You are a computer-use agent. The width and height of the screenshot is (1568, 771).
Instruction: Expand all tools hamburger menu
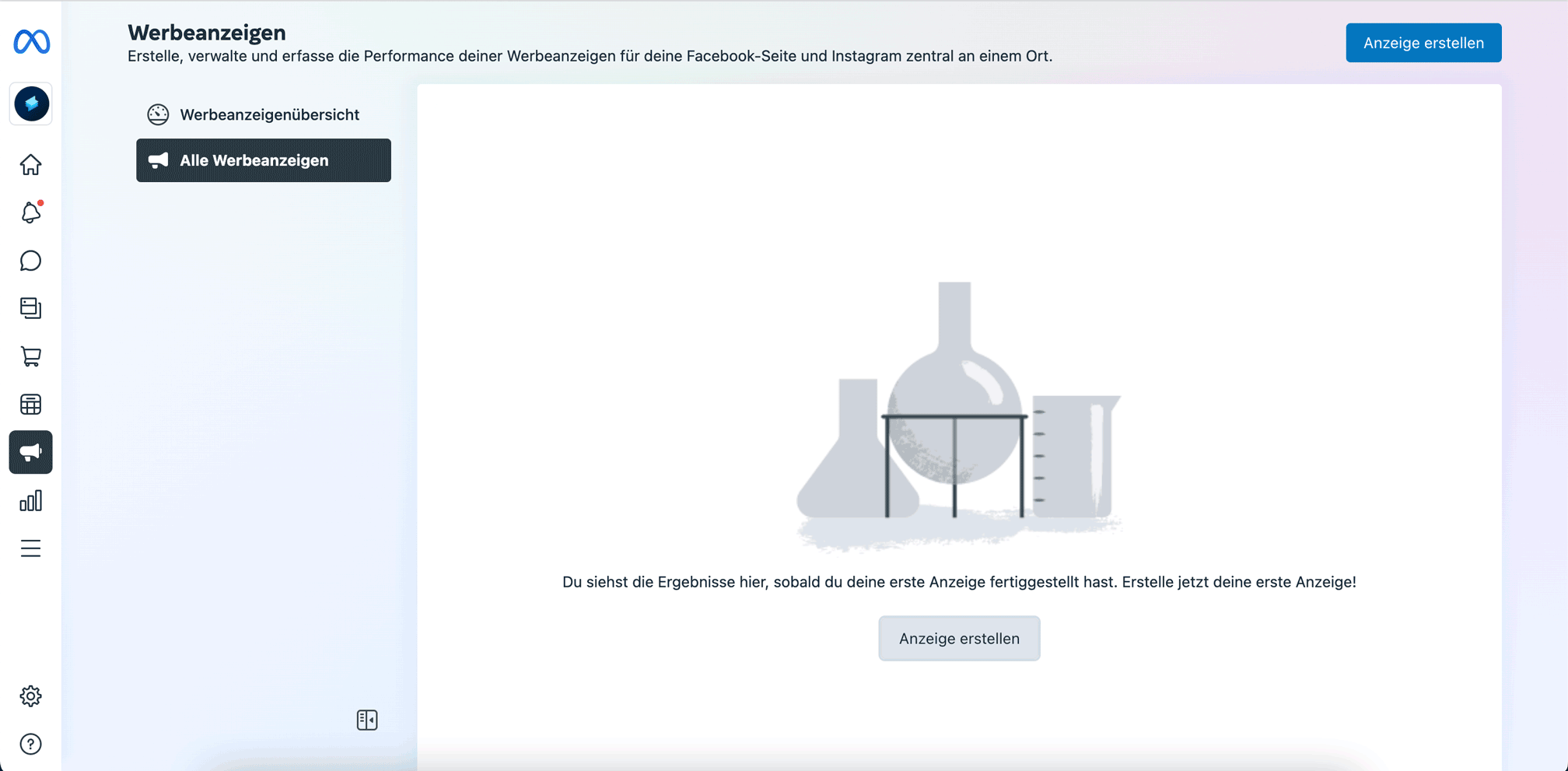coord(31,548)
